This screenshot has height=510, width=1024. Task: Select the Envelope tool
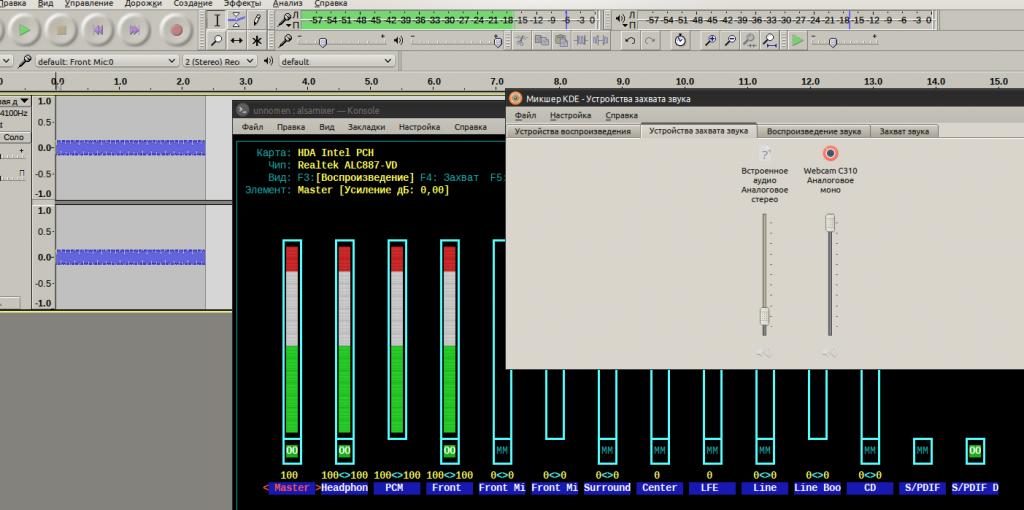237,20
